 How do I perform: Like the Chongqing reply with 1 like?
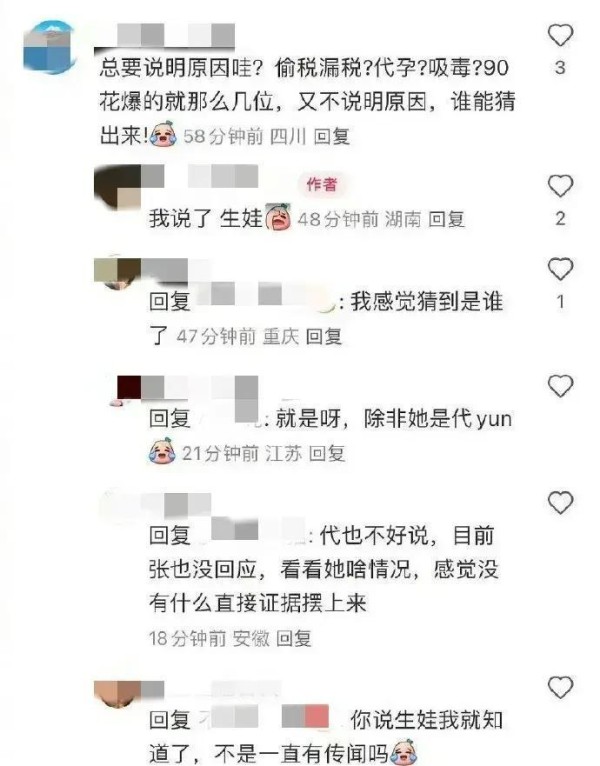click(560, 269)
